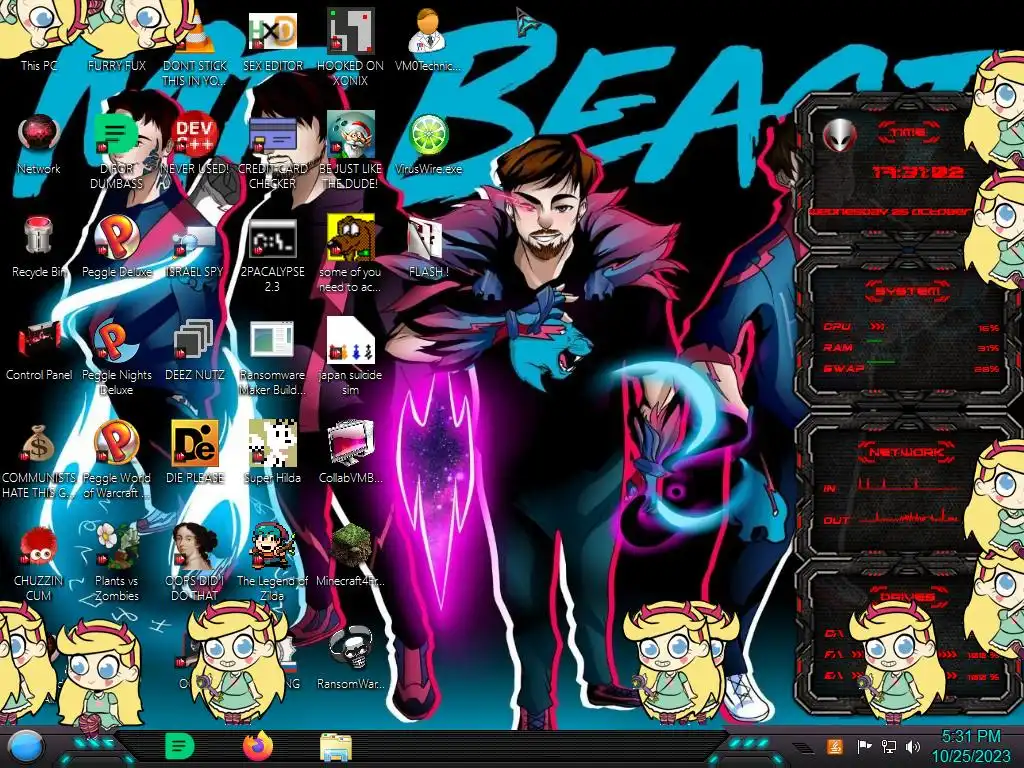This screenshot has height=768, width=1024.
Task: Select the BE JUST LIKE THE DUDE! icon
Action: click(350, 150)
